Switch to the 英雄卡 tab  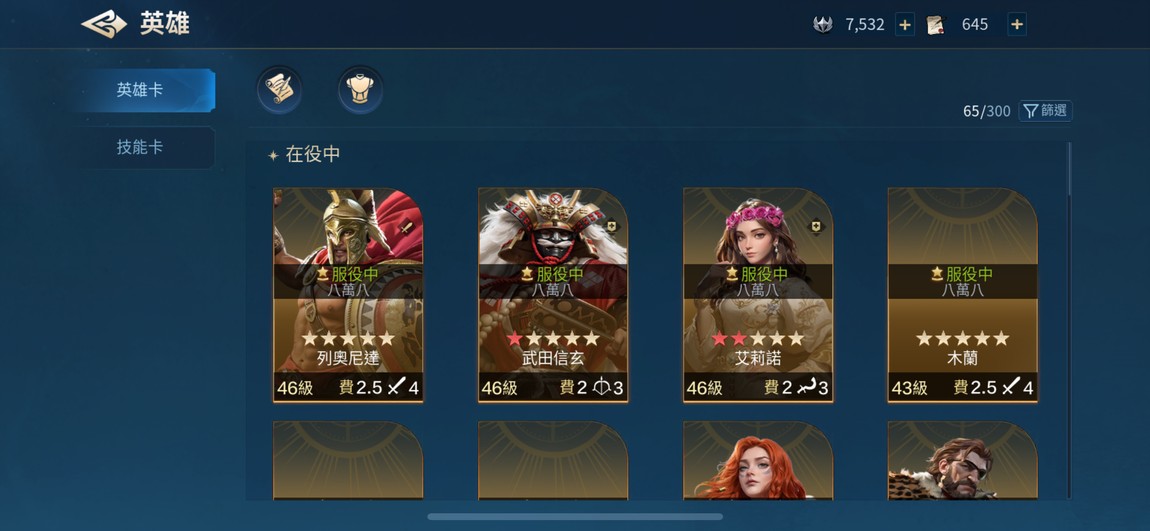click(x=140, y=90)
